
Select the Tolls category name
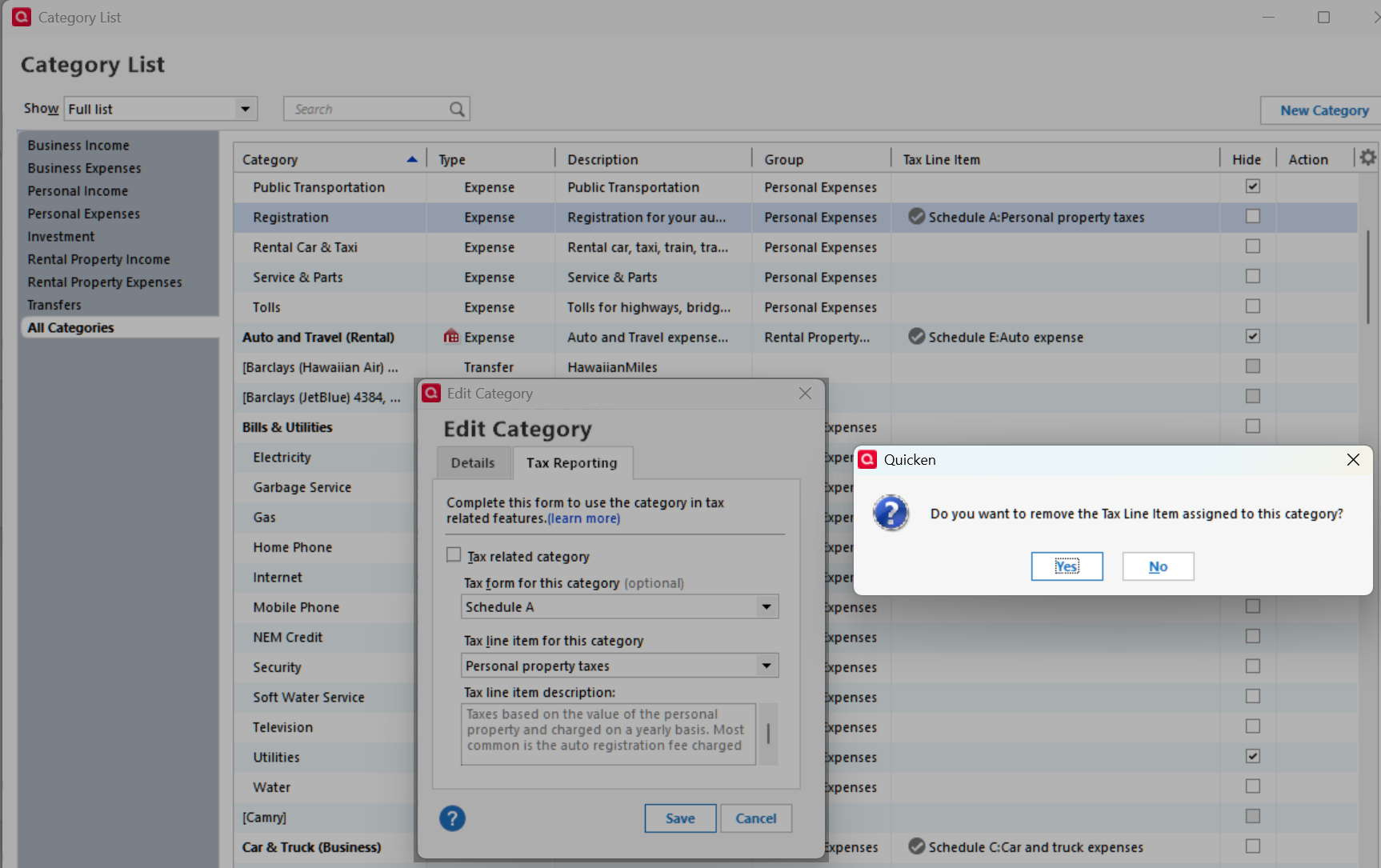[x=266, y=307]
